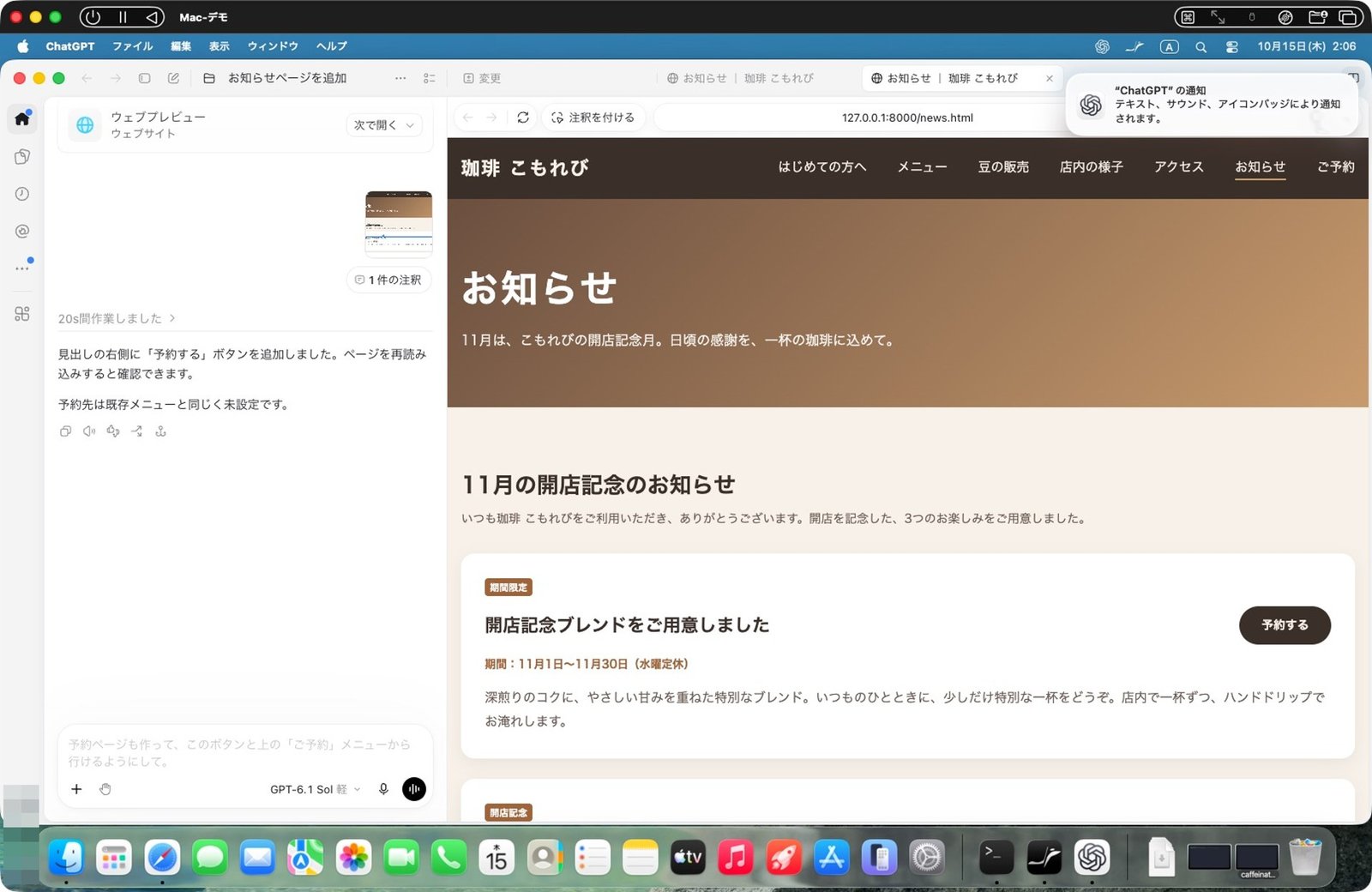Open the アクセス nav link
This screenshot has height=892, width=1372.
[1179, 167]
